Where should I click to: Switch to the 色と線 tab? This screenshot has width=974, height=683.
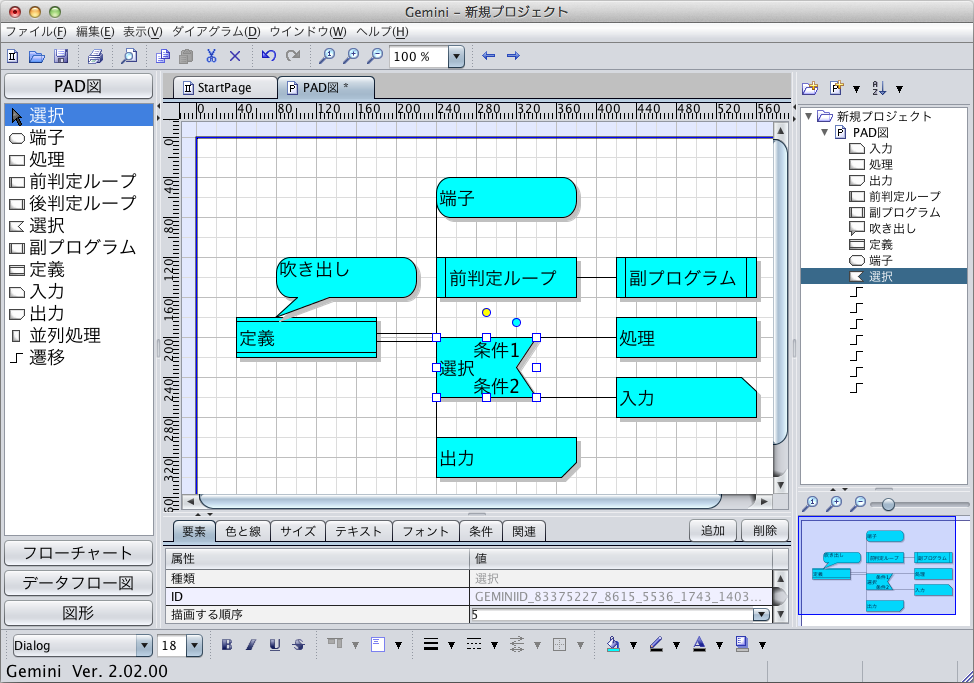243,531
